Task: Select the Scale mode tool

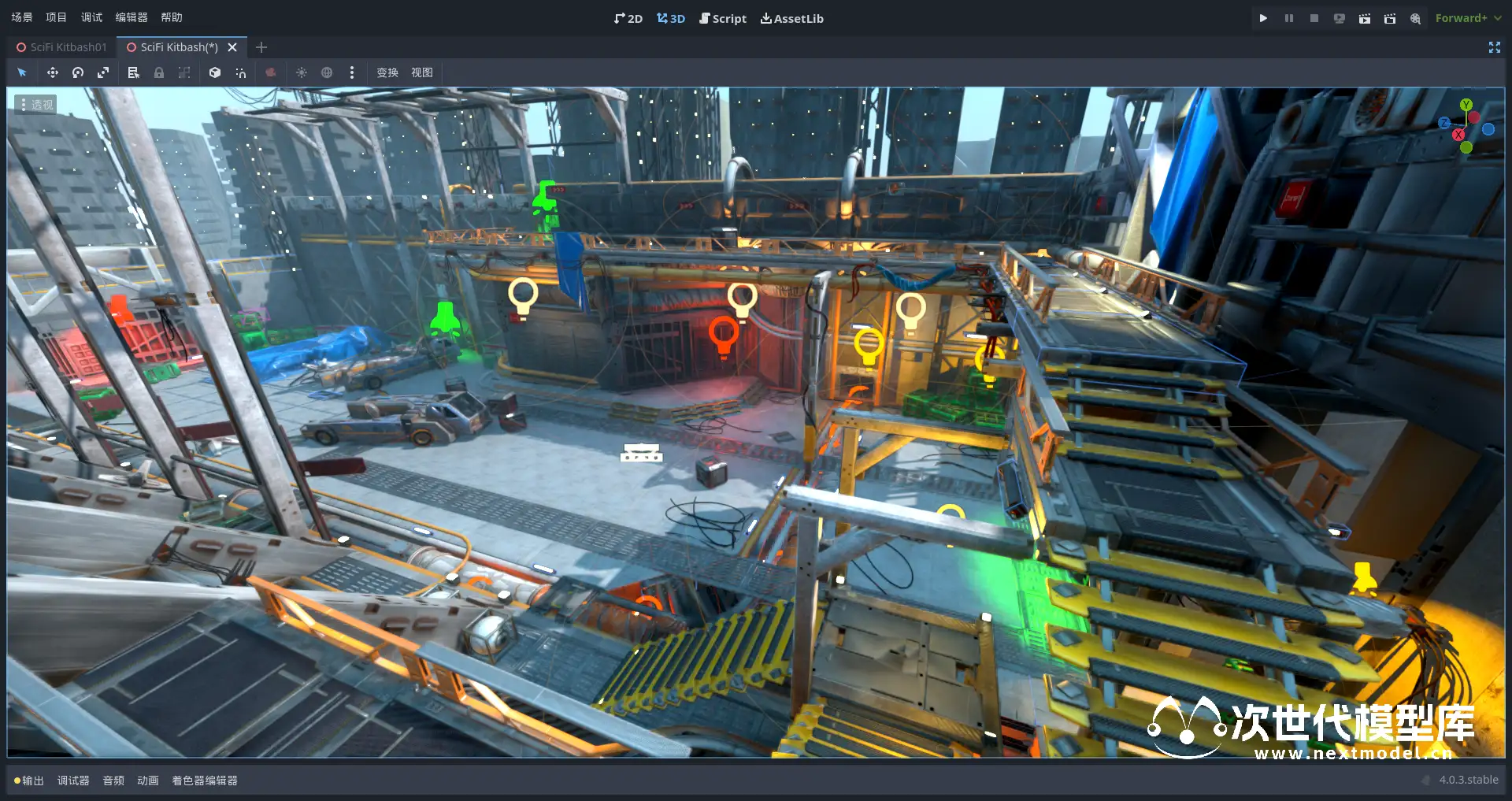Action: 103,72
